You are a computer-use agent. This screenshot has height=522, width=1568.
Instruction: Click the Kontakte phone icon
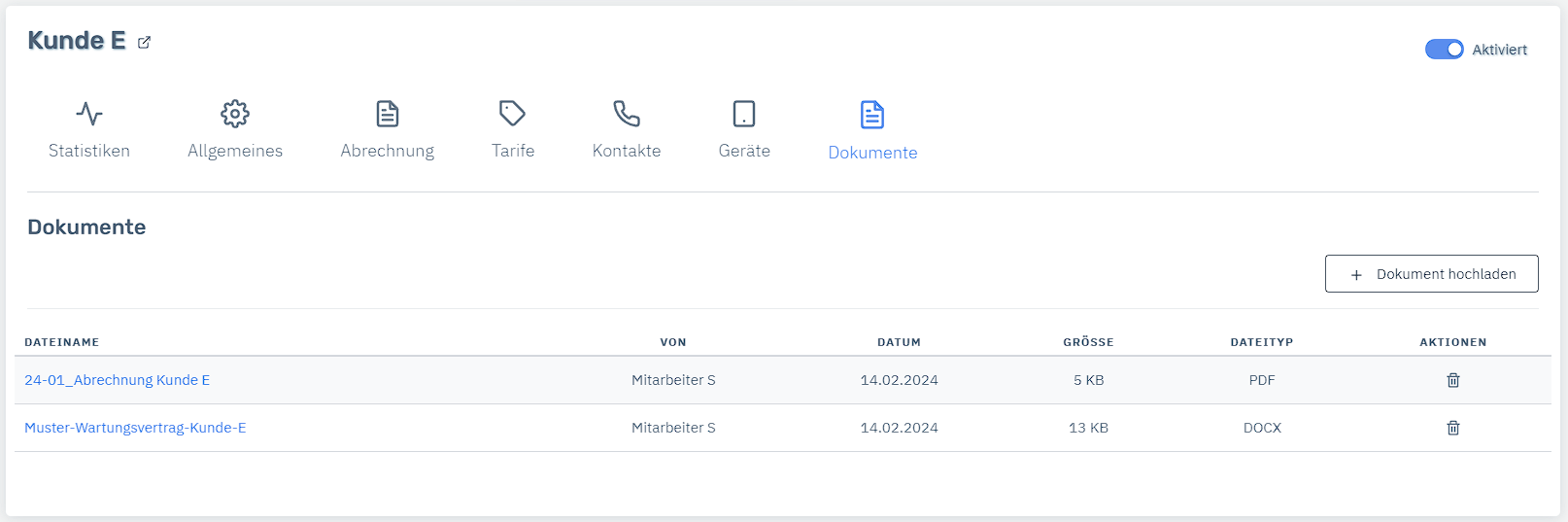pos(627,114)
